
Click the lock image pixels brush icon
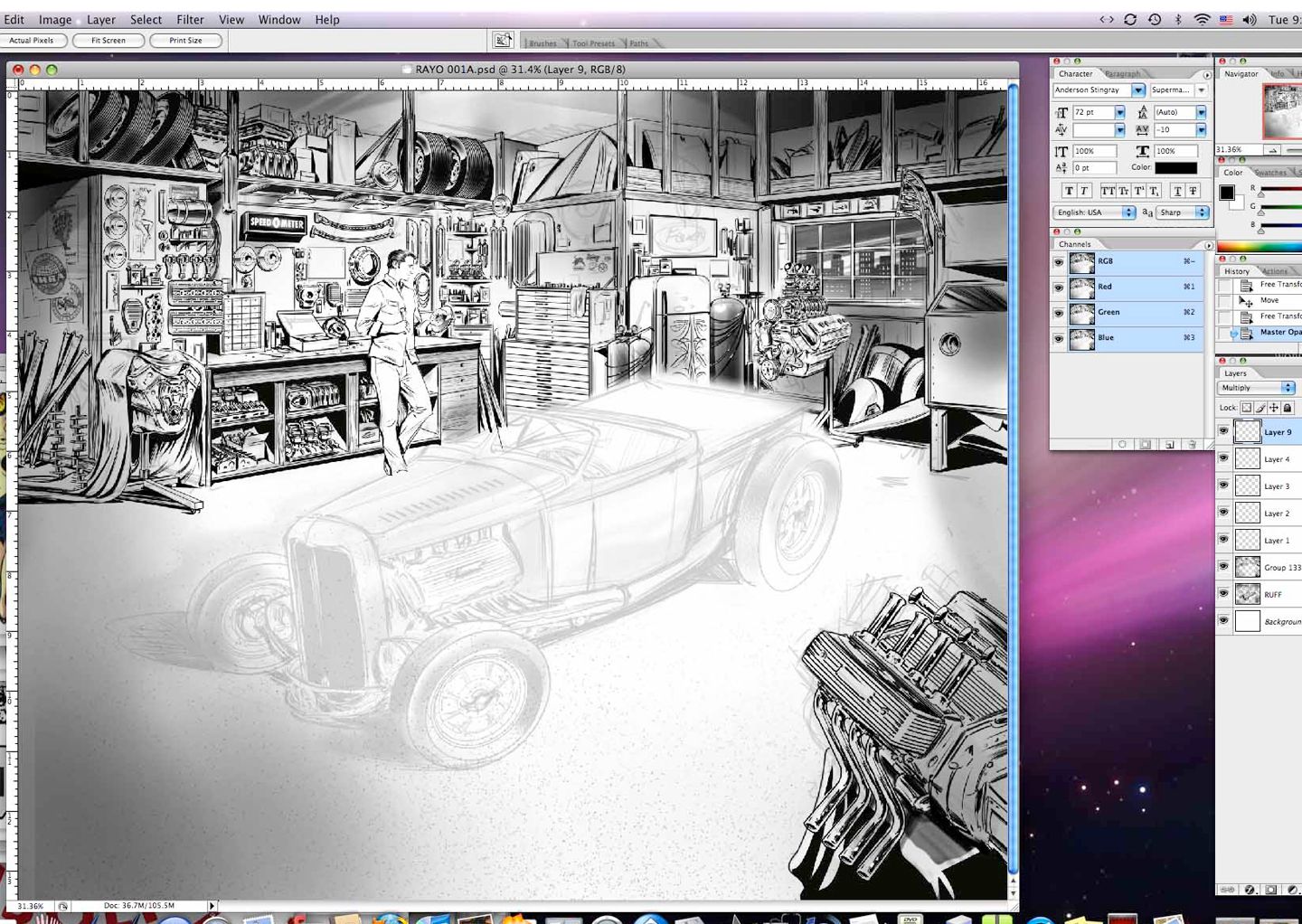tap(1260, 408)
